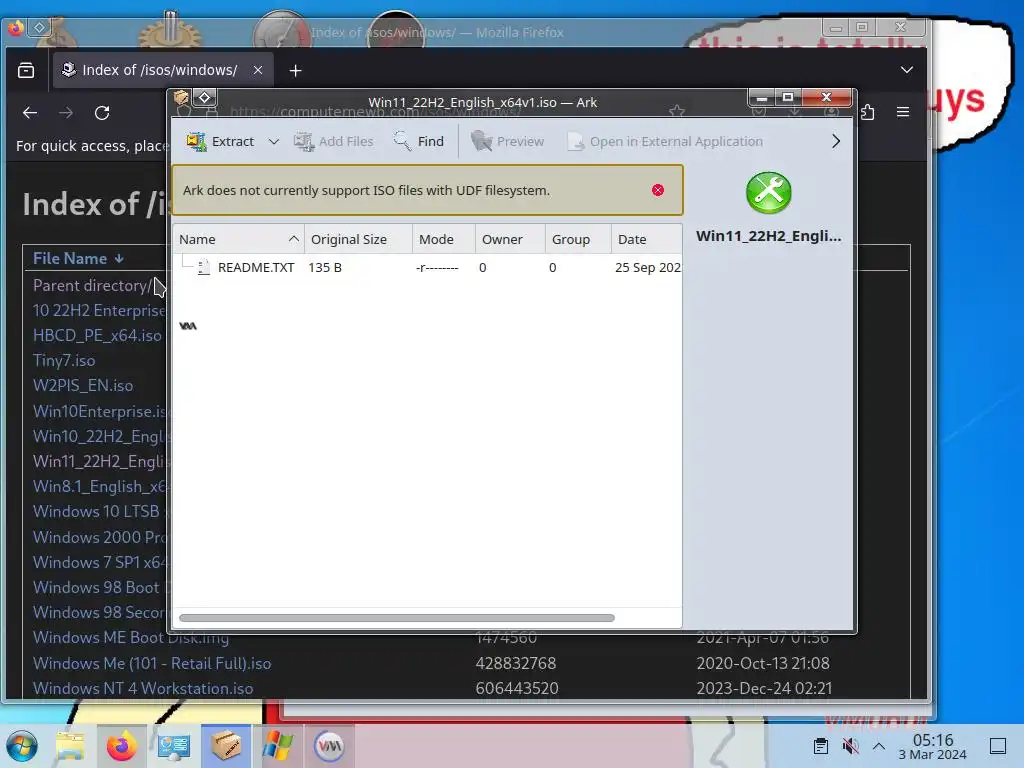Screen dimensions: 1024x768
Task: Click the muted volume tray icon
Action: [x=850, y=746]
